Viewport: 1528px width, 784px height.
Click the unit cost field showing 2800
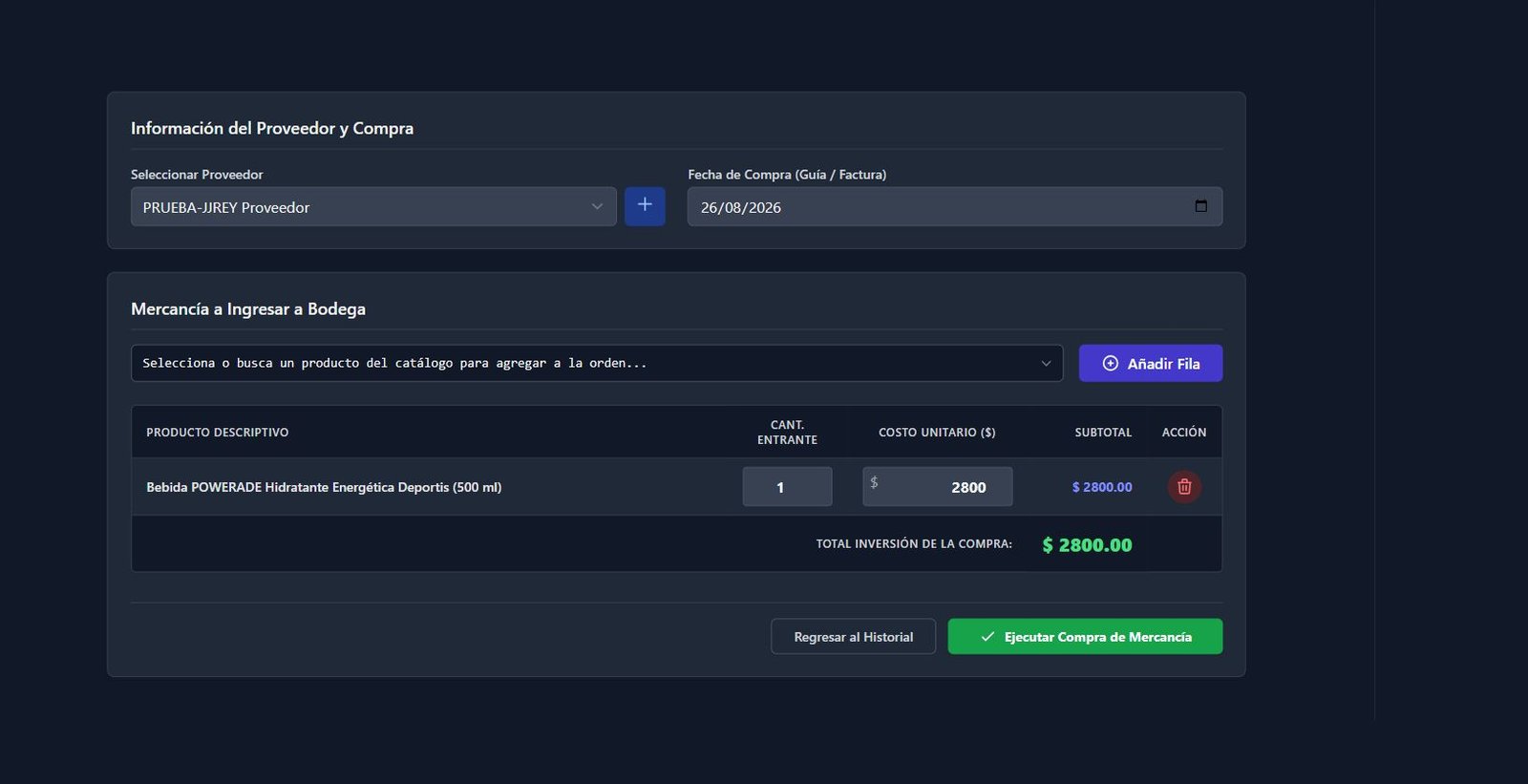[938, 487]
